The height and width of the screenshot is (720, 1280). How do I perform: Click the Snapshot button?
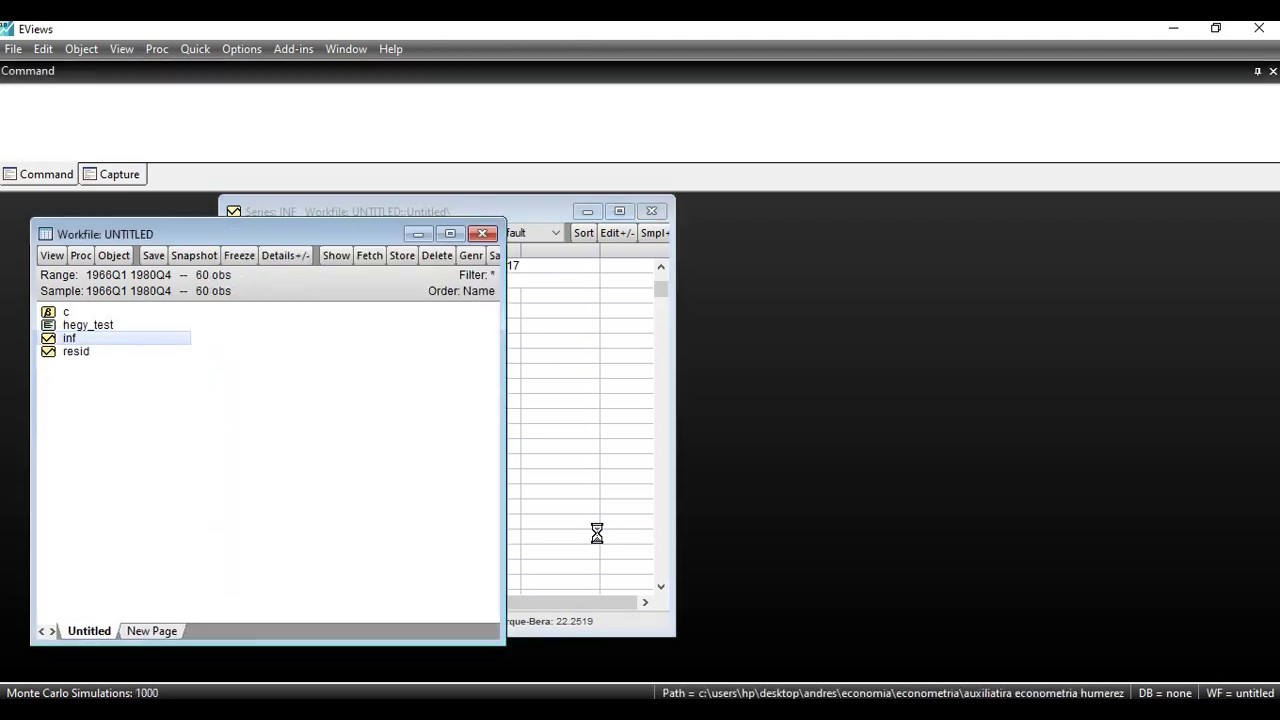point(194,255)
